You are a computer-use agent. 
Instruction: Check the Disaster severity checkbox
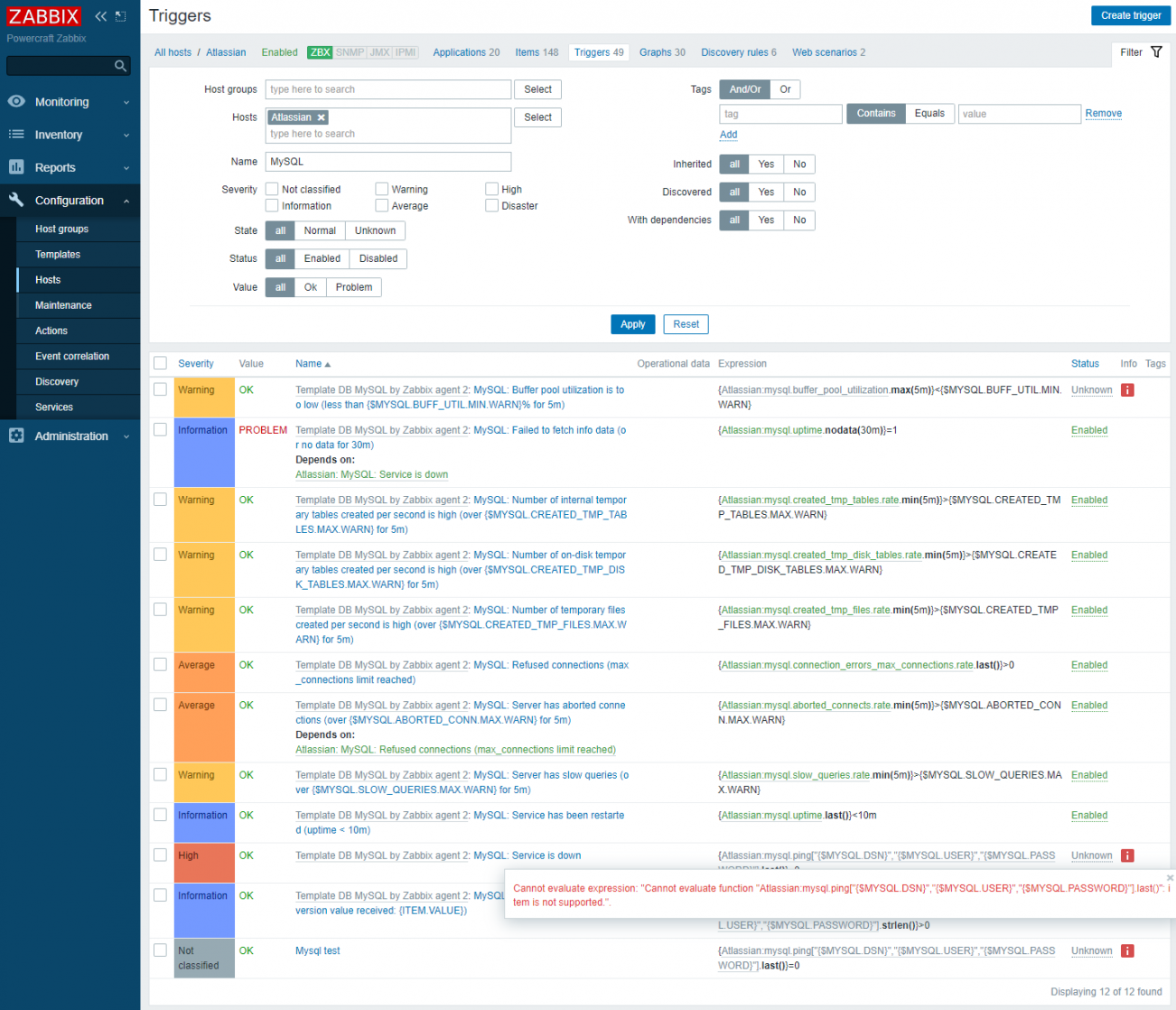click(x=492, y=206)
